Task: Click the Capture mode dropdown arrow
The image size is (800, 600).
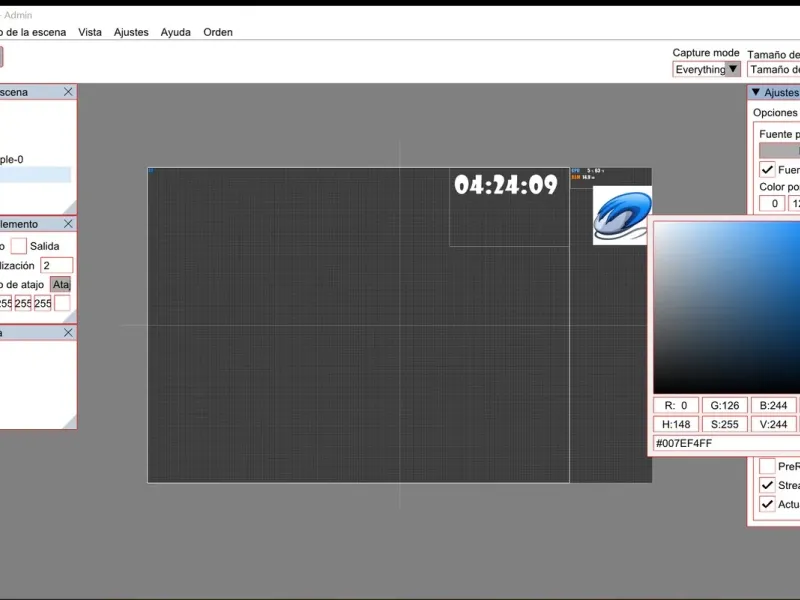Action: pyautogui.click(x=733, y=69)
